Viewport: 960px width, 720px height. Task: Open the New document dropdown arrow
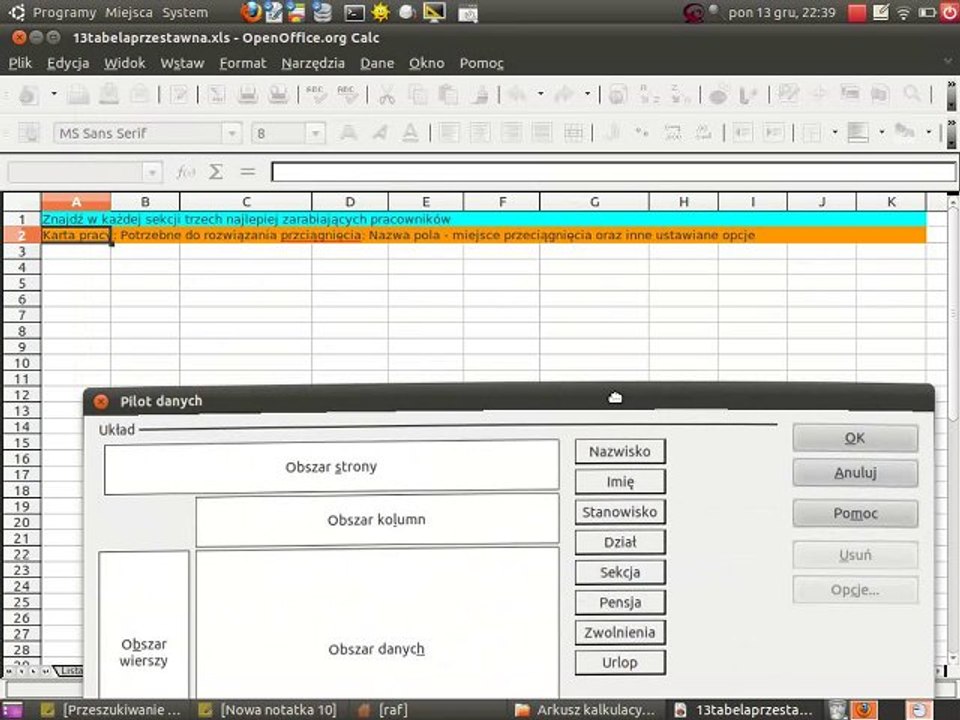54,94
